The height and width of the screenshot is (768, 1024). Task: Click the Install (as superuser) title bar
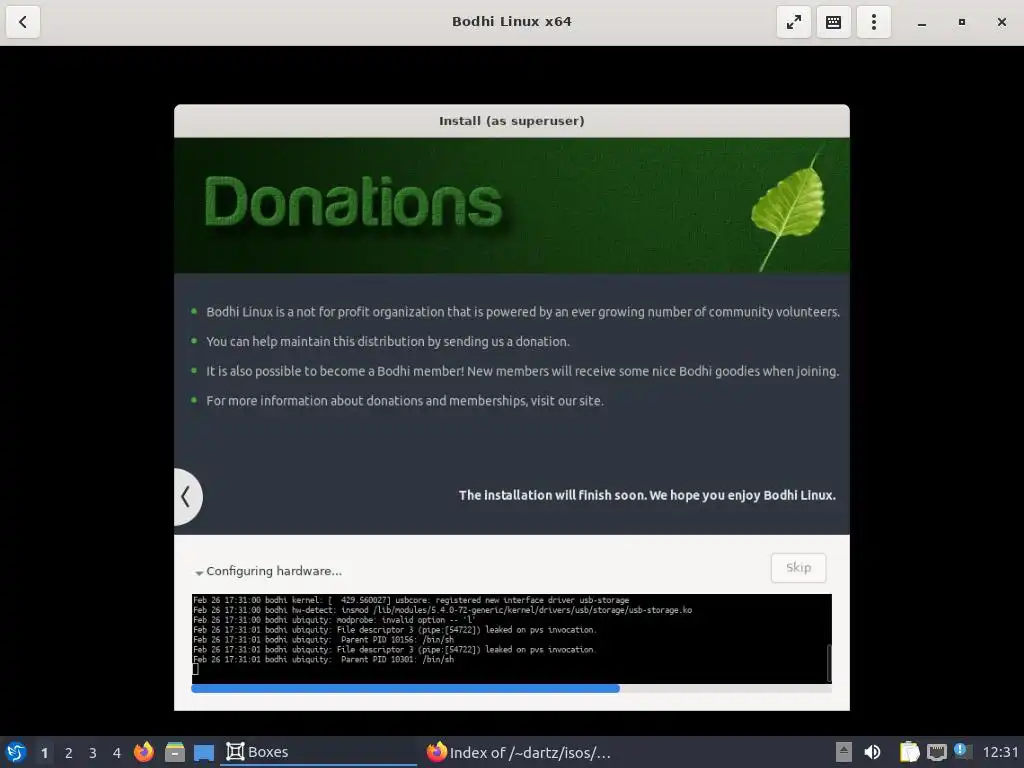[511, 121]
